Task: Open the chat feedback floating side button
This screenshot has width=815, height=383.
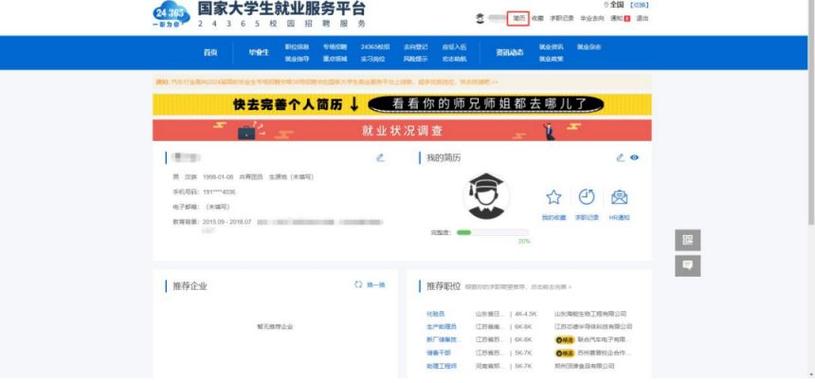Action: click(688, 266)
